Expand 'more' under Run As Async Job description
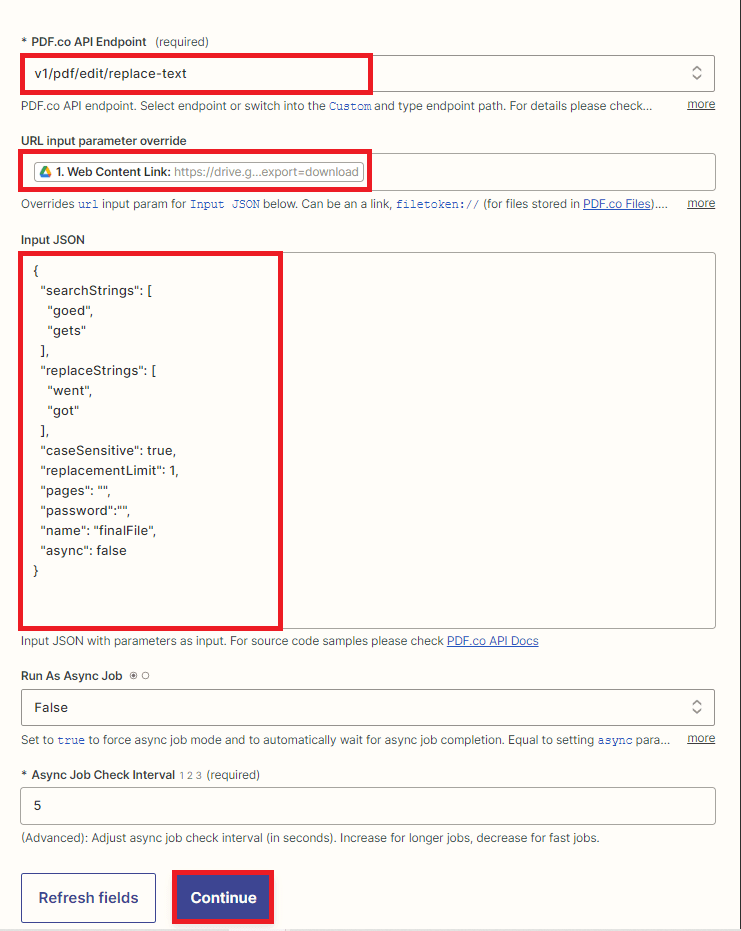741x931 pixels. point(701,739)
